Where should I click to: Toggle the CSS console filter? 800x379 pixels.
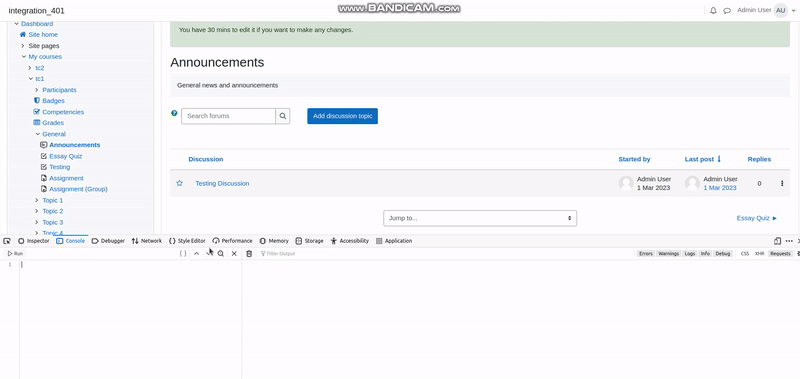(745, 254)
